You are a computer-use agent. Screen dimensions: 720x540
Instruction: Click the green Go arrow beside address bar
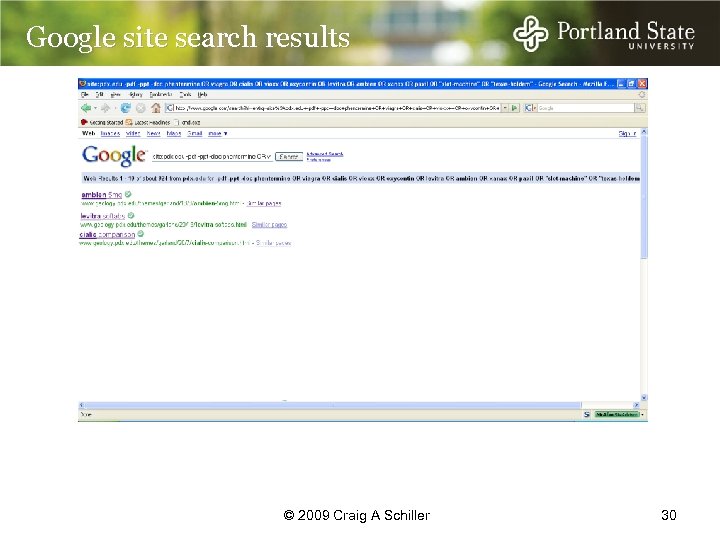(515, 108)
